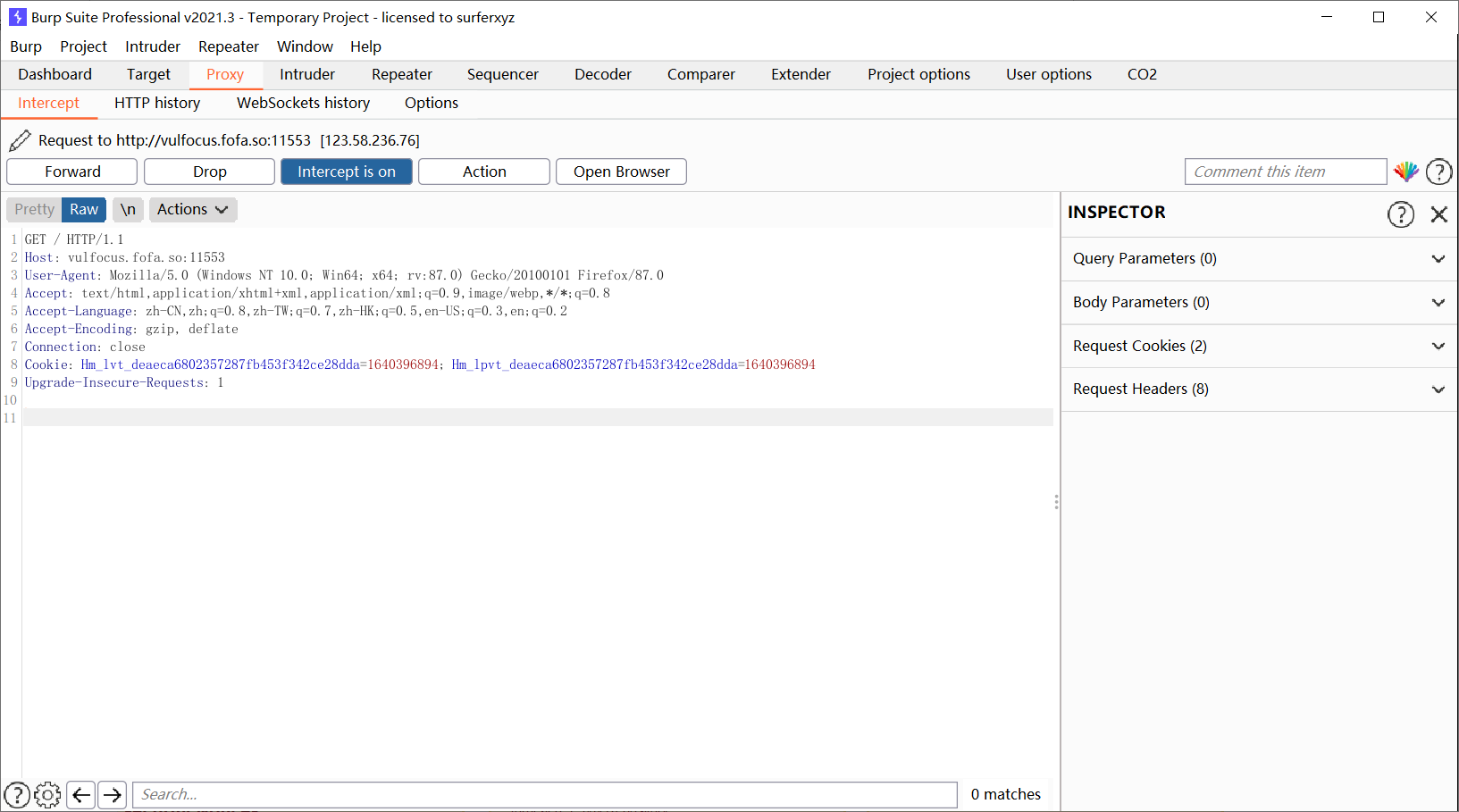Open the Help menu

pyautogui.click(x=365, y=46)
